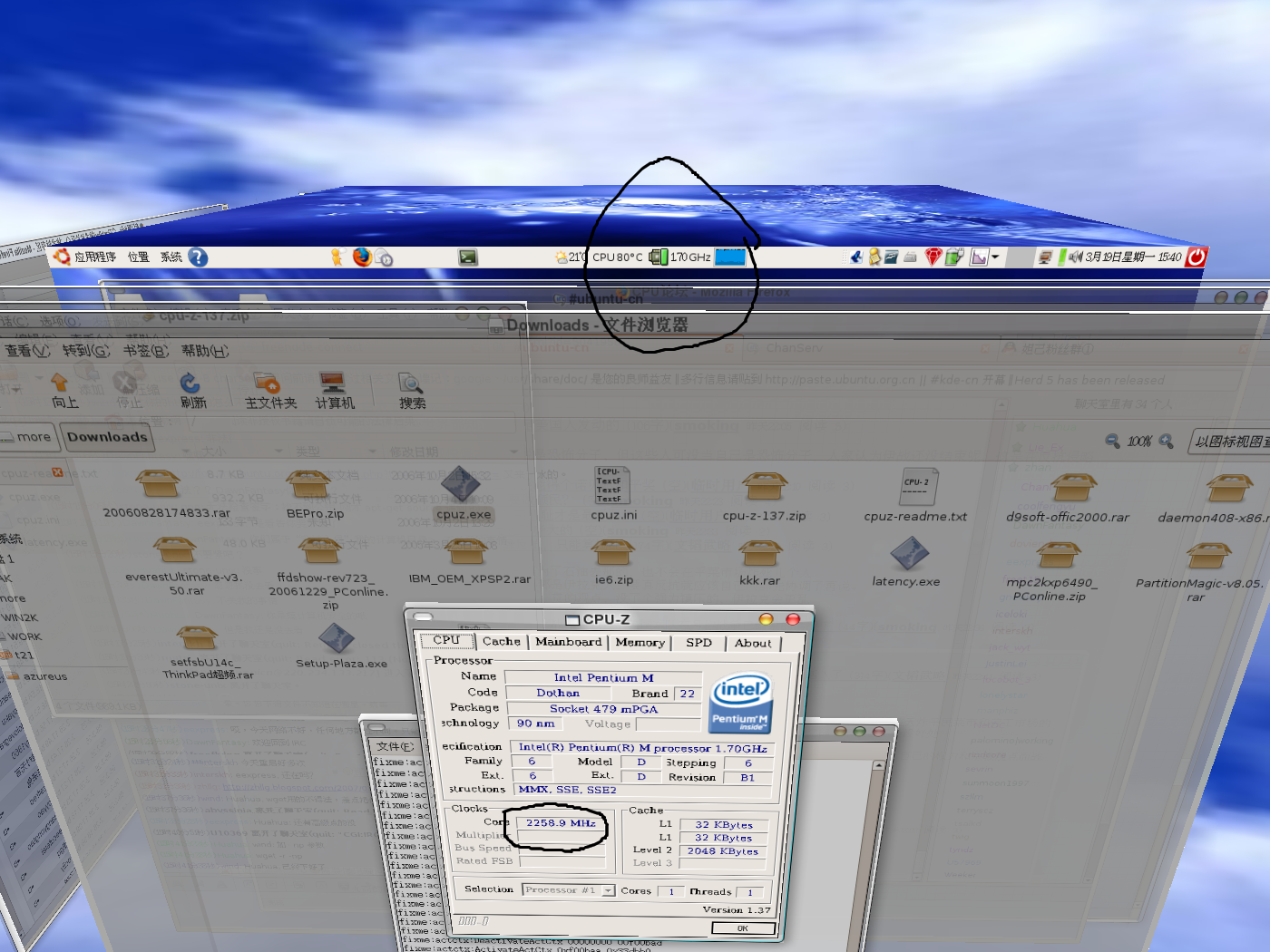Select the PartitionMagic-v8.05.rar archive icon
1270x952 pixels.
(1207, 556)
